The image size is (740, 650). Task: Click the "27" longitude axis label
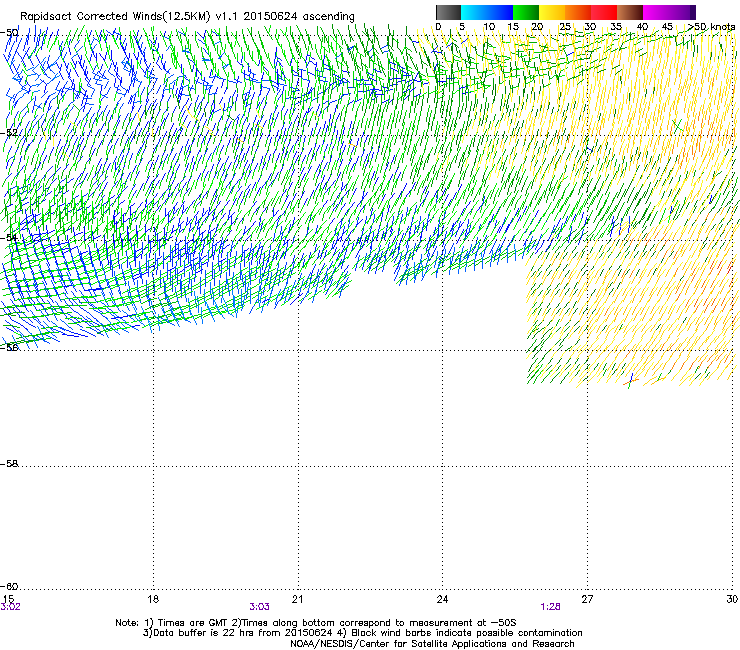(x=587, y=599)
